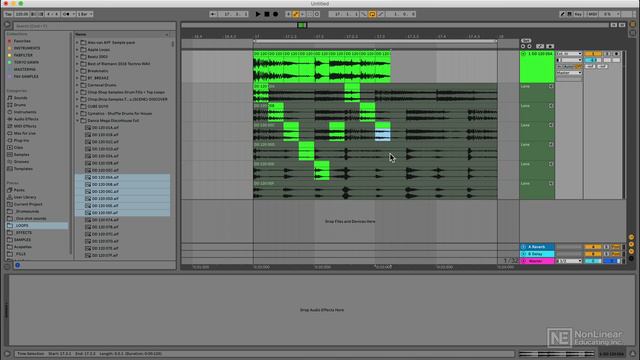The image size is (640, 360).
Task: Select the TOKYO DAWN collection
Action: tap(26, 62)
